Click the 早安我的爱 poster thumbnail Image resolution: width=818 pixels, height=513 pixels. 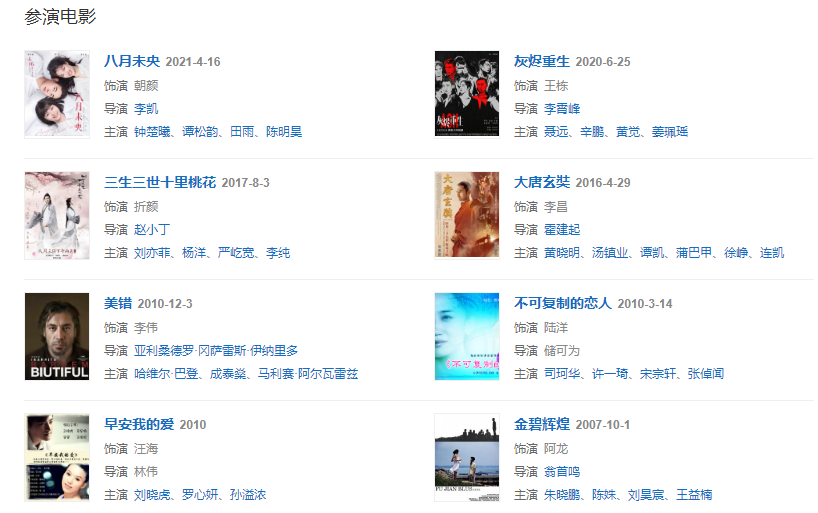pyautogui.click(x=57, y=458)
